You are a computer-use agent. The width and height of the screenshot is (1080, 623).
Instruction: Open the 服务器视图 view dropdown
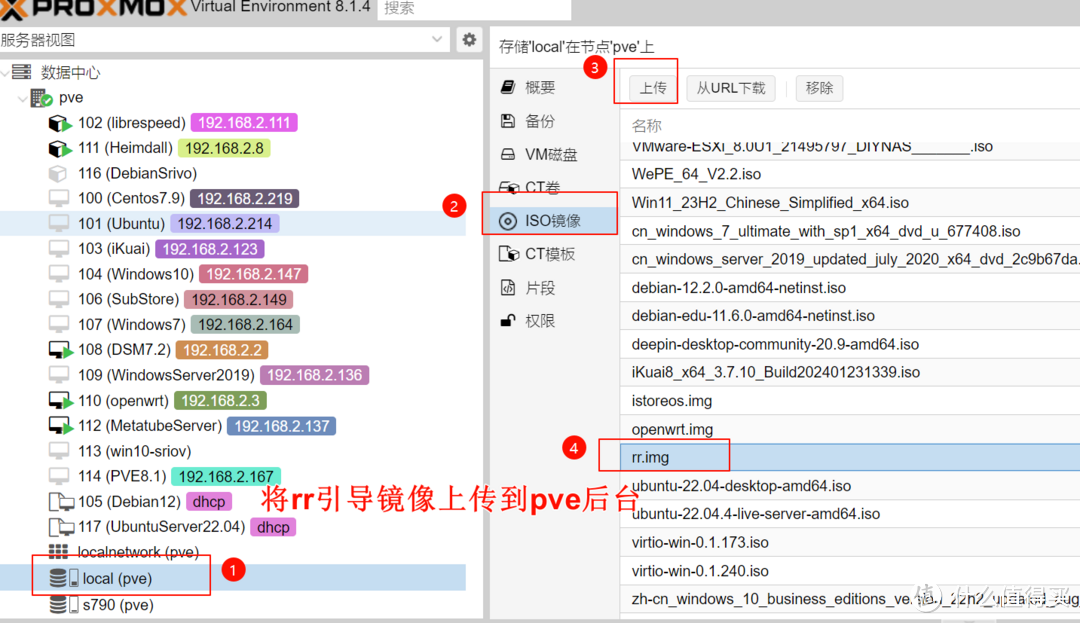point(435,39)
